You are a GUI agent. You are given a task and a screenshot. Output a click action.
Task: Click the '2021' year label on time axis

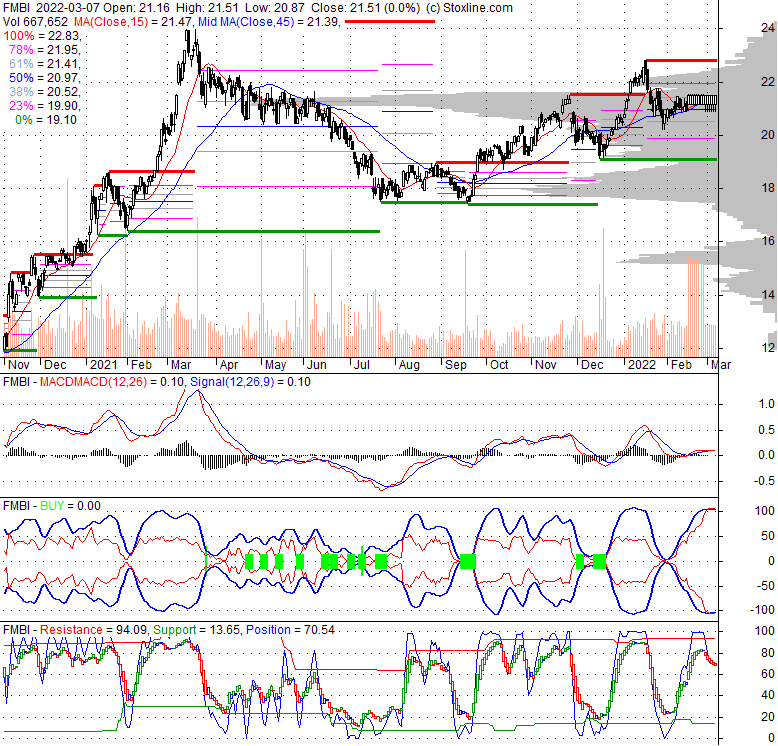(103, 365)
